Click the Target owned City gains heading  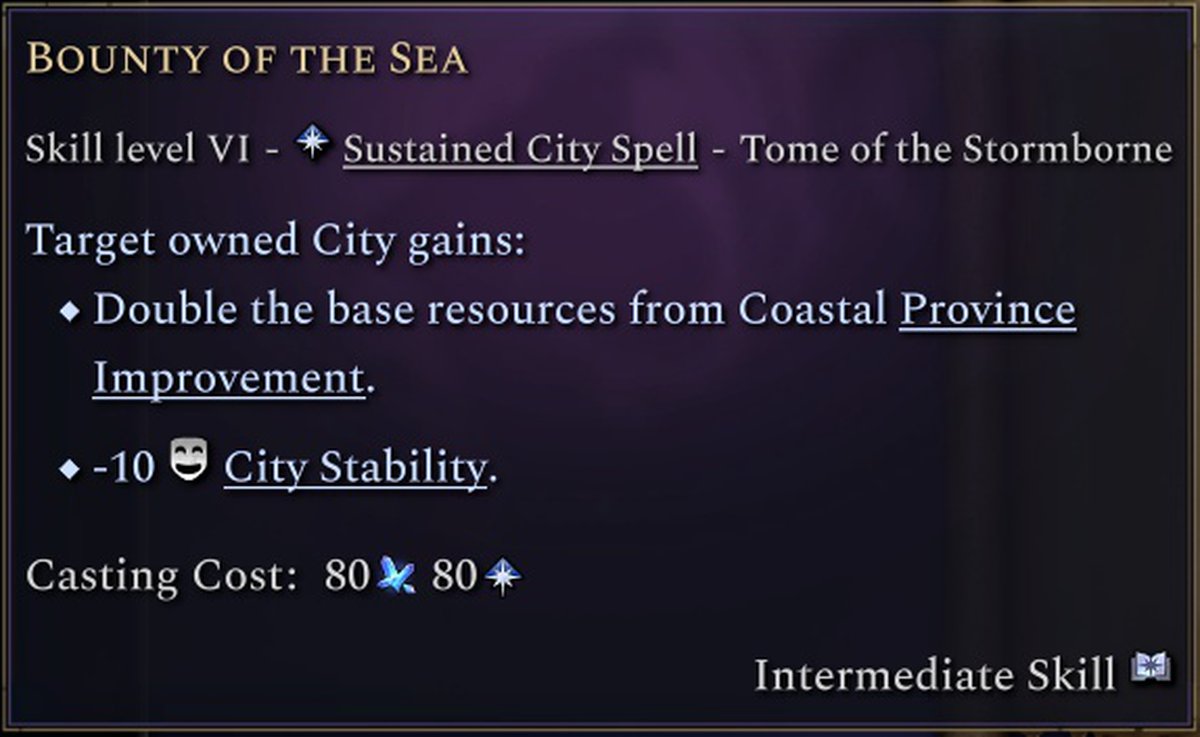tap(276, 241)
